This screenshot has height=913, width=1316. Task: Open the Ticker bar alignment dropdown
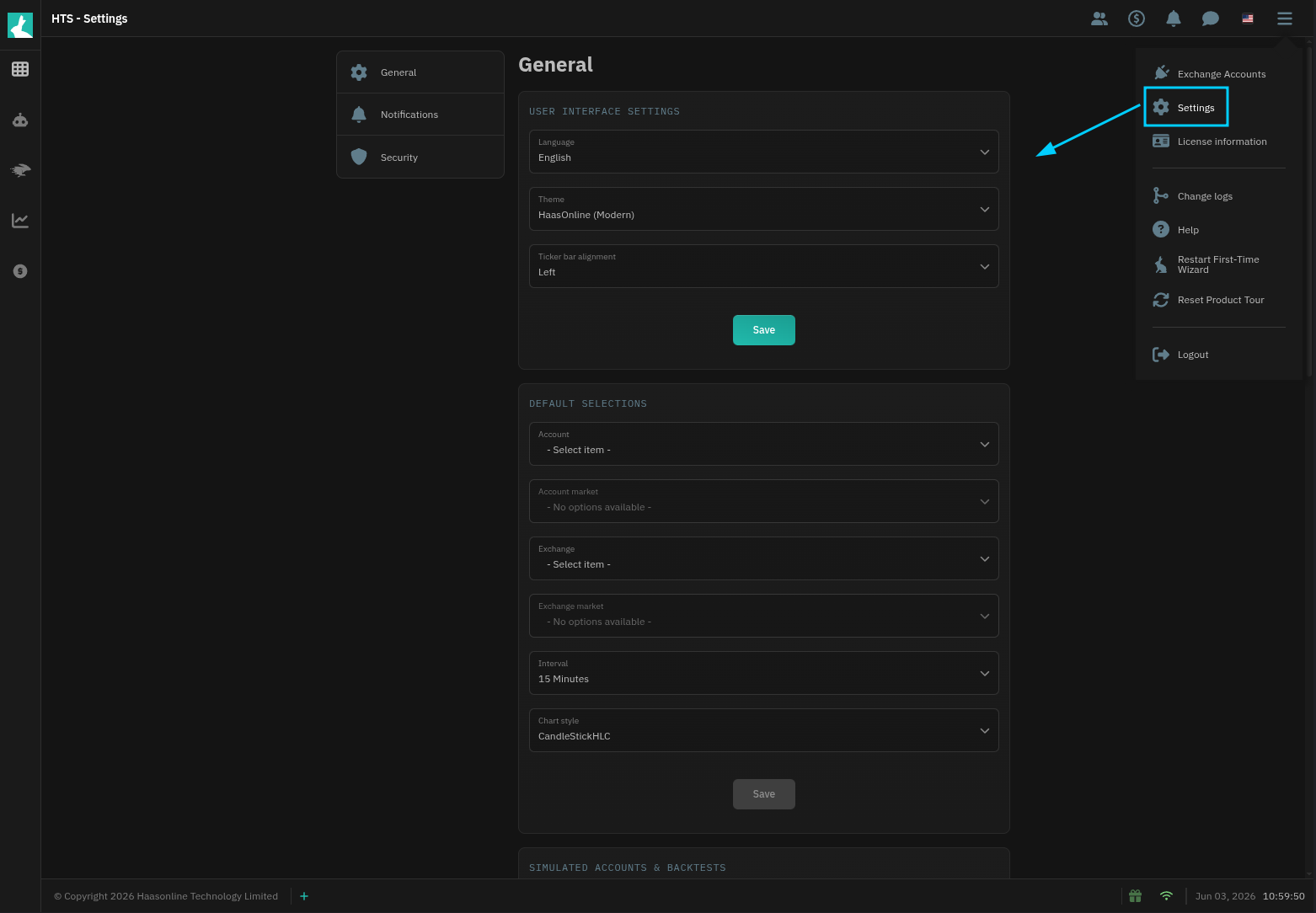click(x=764, y=266)
